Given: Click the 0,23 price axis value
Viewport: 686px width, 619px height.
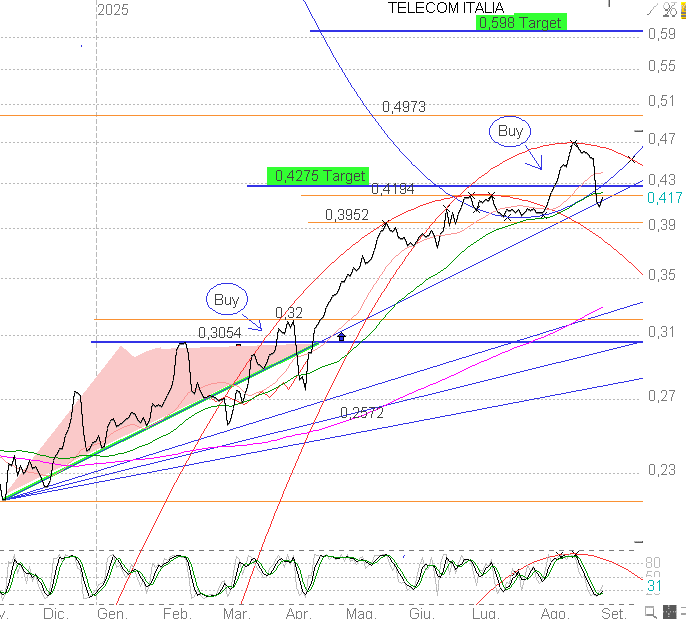Looking at the screenshot, I should click(x=662, y=470).
